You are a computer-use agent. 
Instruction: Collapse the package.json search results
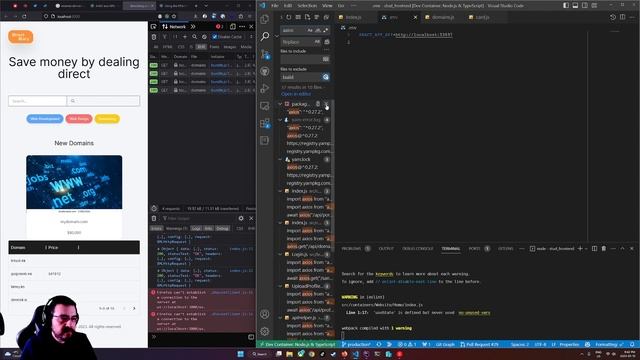(x=280, y=104)
